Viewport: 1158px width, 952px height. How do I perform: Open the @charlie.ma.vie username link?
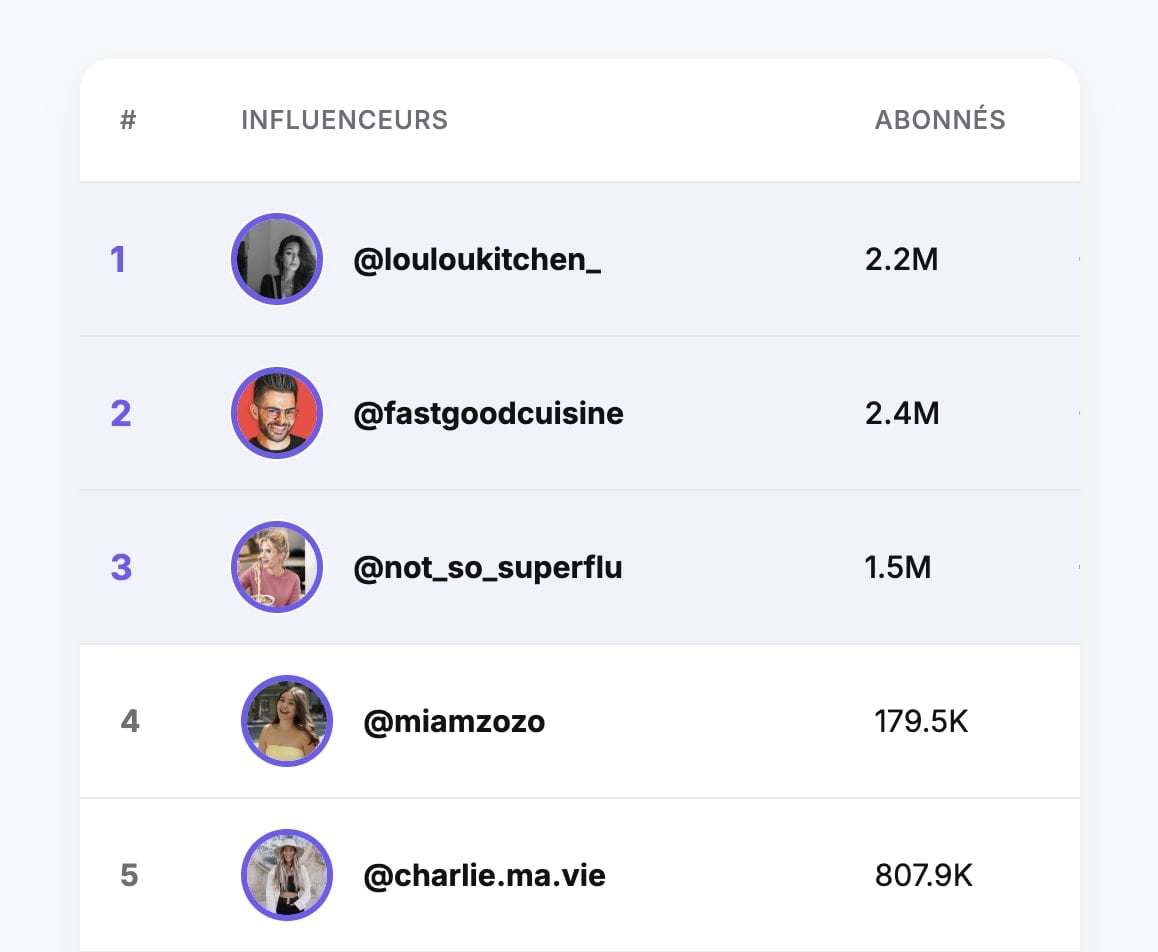[x=484, y=877]
